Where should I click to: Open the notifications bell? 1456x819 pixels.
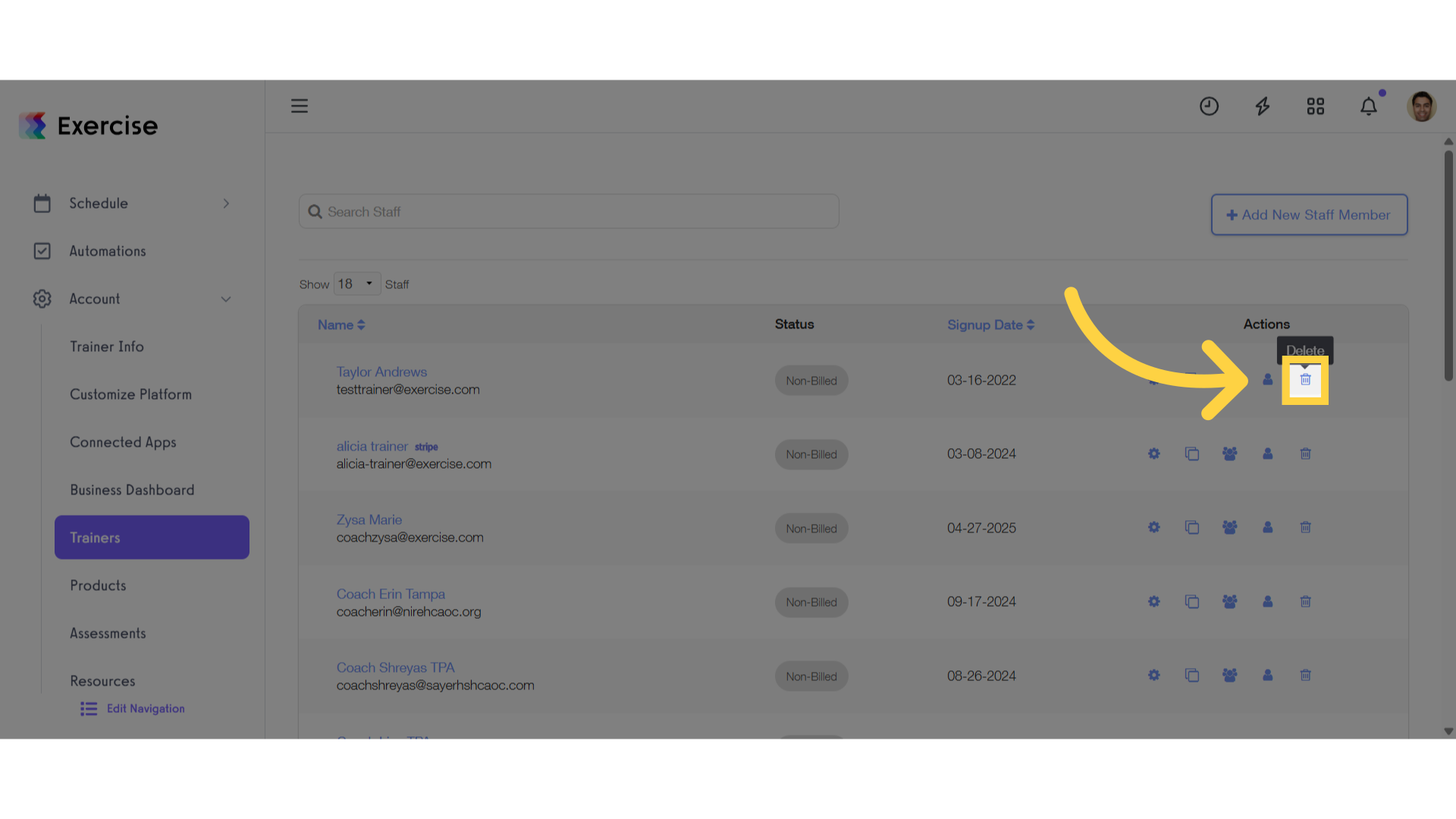pyautogui.click(x=1368, y=106)
